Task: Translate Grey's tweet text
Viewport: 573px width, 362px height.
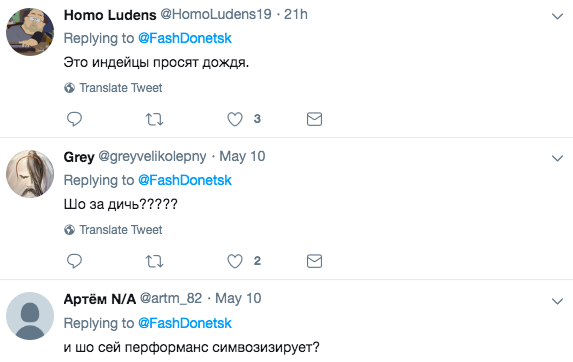Action: [113, 230]
